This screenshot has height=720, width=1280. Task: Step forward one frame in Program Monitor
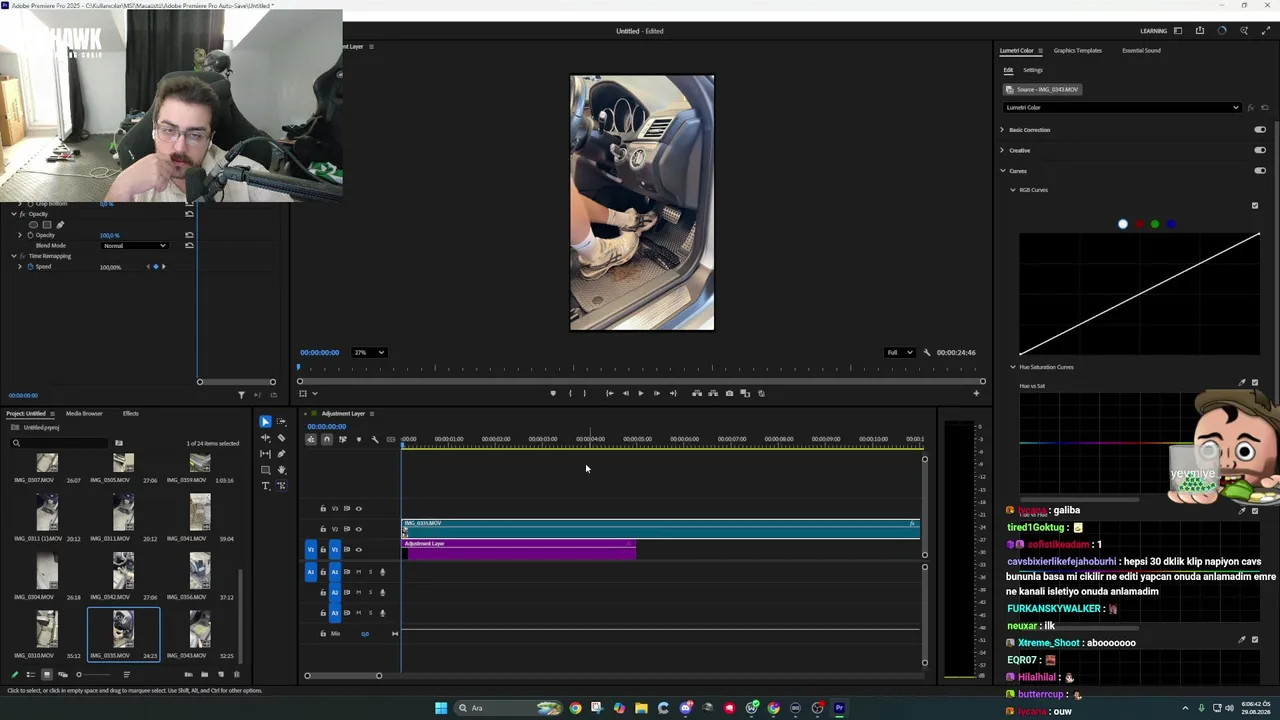[656, 393]
